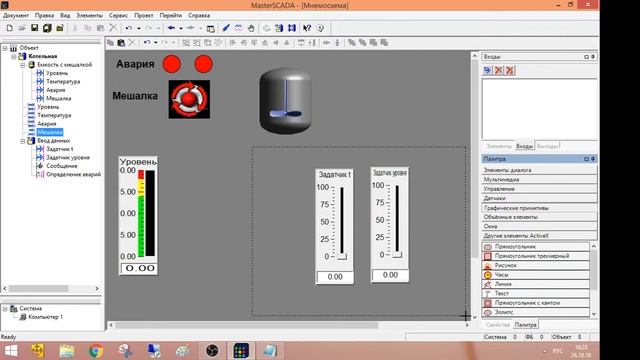
Task: Click the Open folder toolbar icon
Action: click(x=22, y=28)
